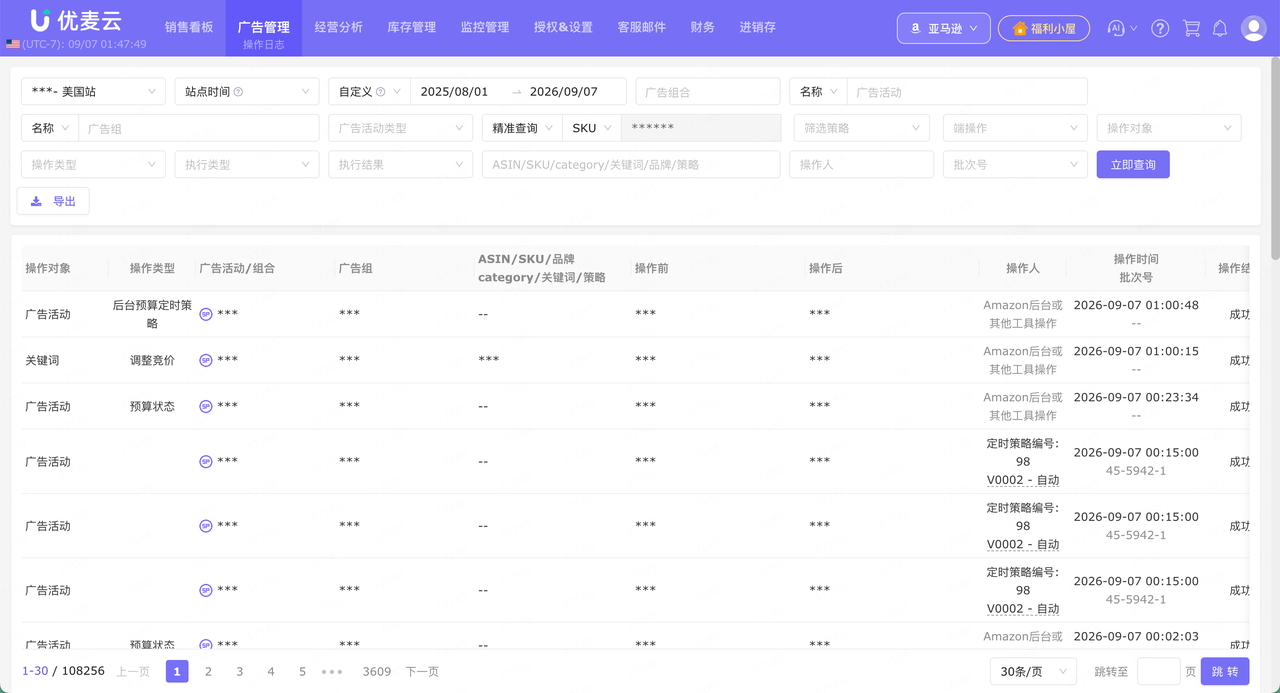
Task: Click the pagination ellipsis jump icon
Action: [x=332, y=672]
